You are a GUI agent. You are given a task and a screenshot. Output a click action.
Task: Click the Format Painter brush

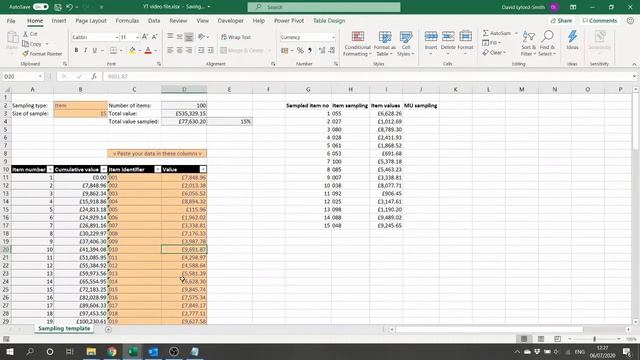[x=42, y=53]
